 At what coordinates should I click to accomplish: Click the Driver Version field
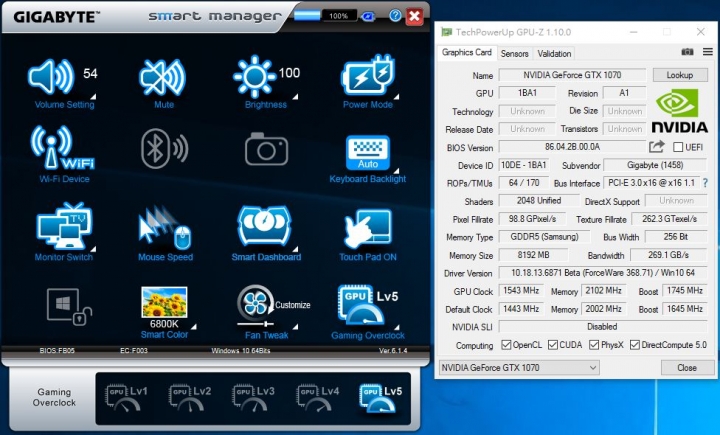603,273
